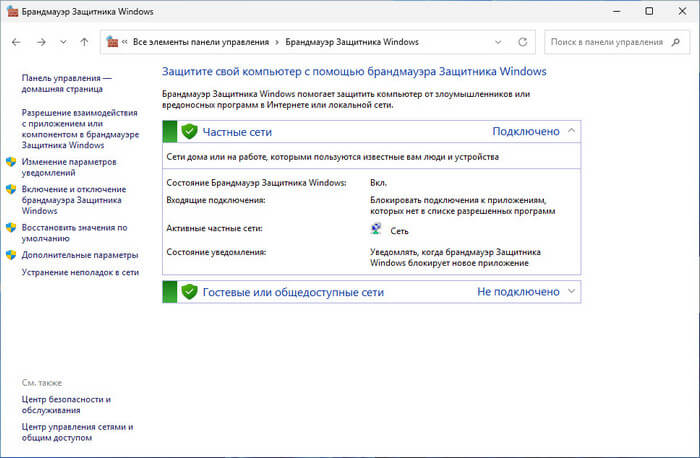Minimize the firewall window

[617, 11]
